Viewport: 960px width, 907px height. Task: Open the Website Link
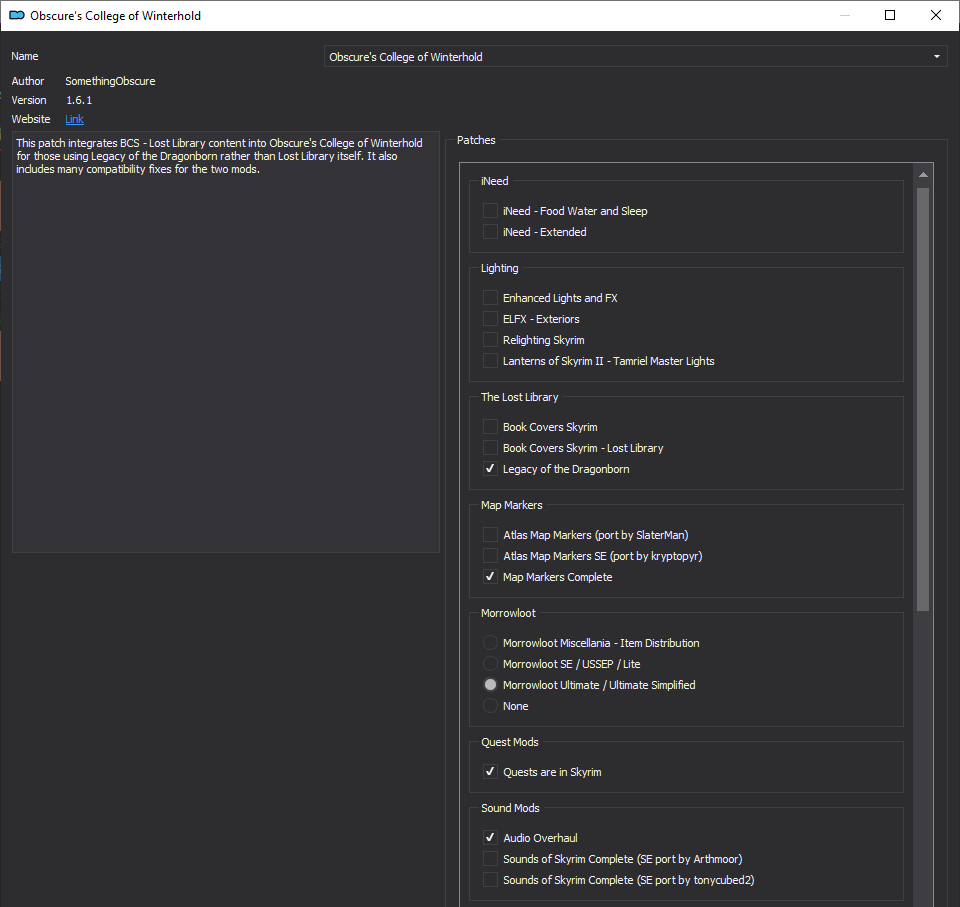coord(74,119)
